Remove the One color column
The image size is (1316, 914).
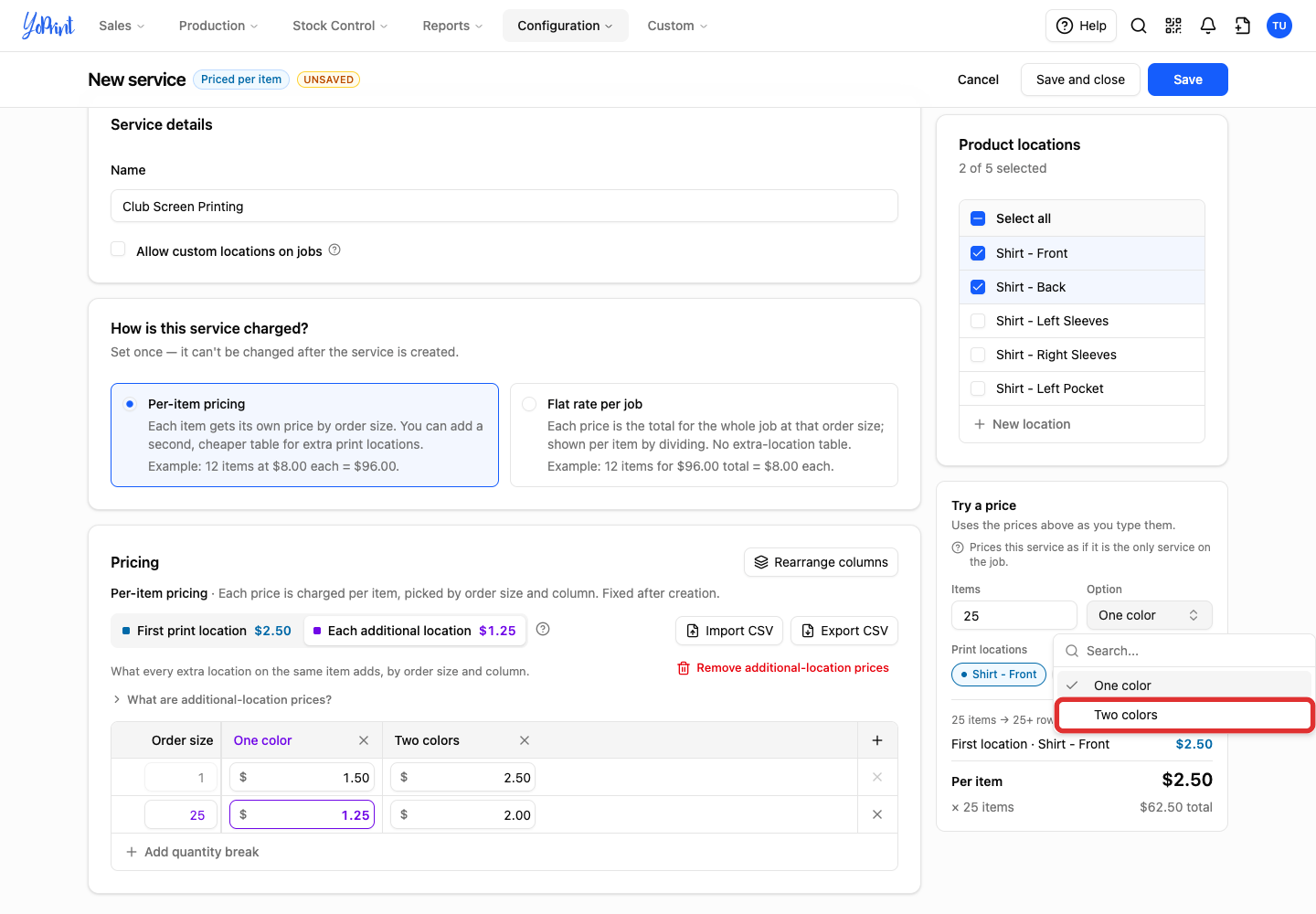[x=364, y=740]
